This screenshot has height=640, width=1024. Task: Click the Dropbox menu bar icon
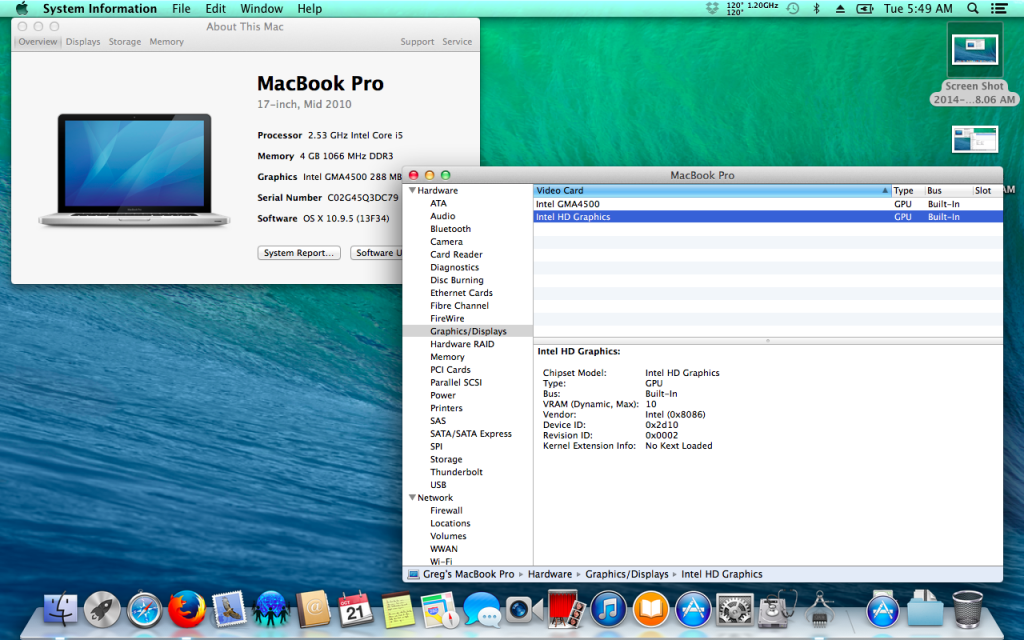tap(710, 9)
